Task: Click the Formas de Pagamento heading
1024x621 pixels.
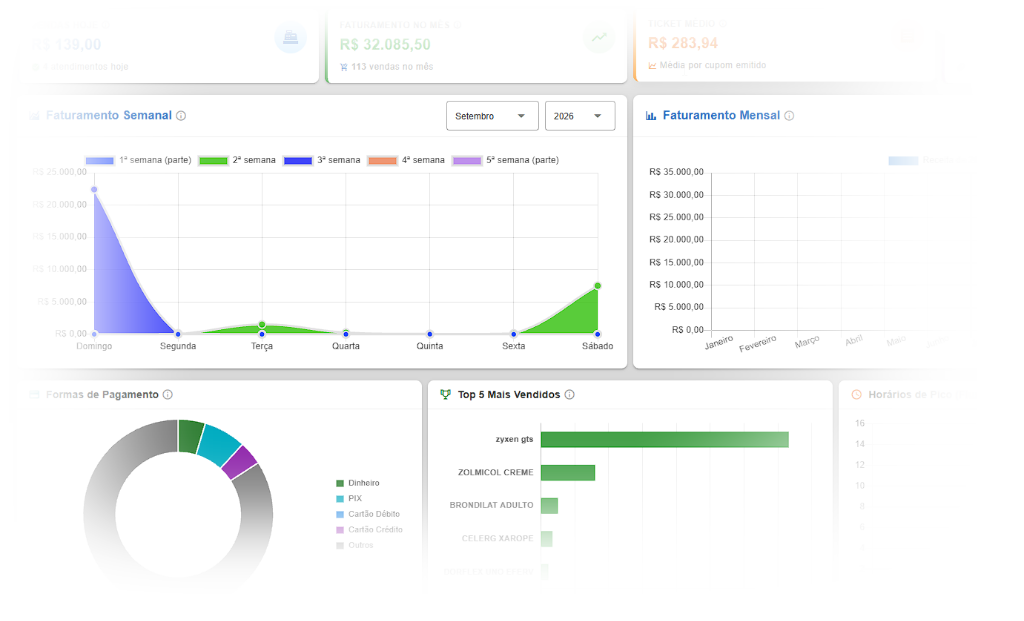Action: point(103,394)
